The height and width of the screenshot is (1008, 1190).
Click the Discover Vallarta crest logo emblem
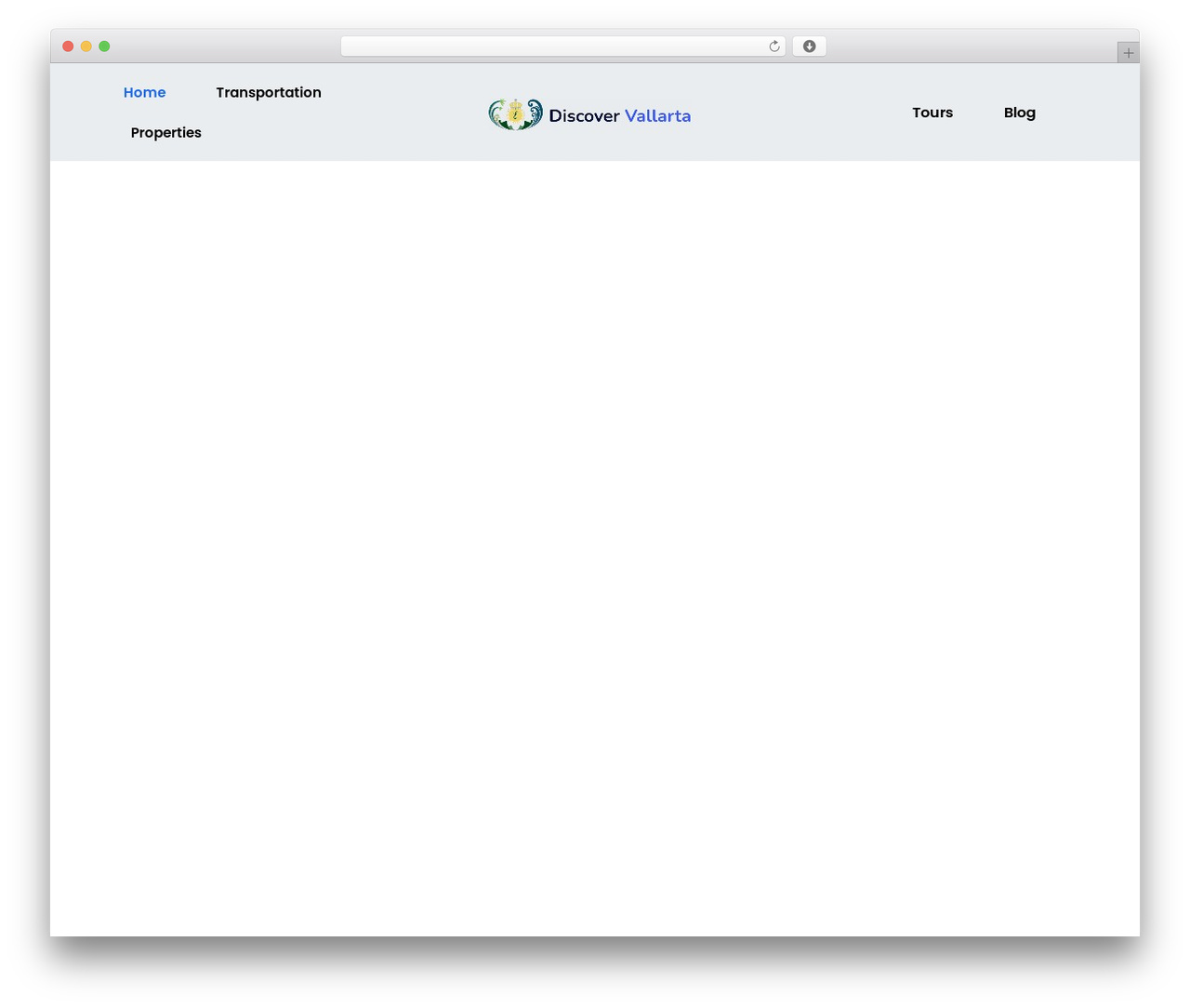[516, 114]
